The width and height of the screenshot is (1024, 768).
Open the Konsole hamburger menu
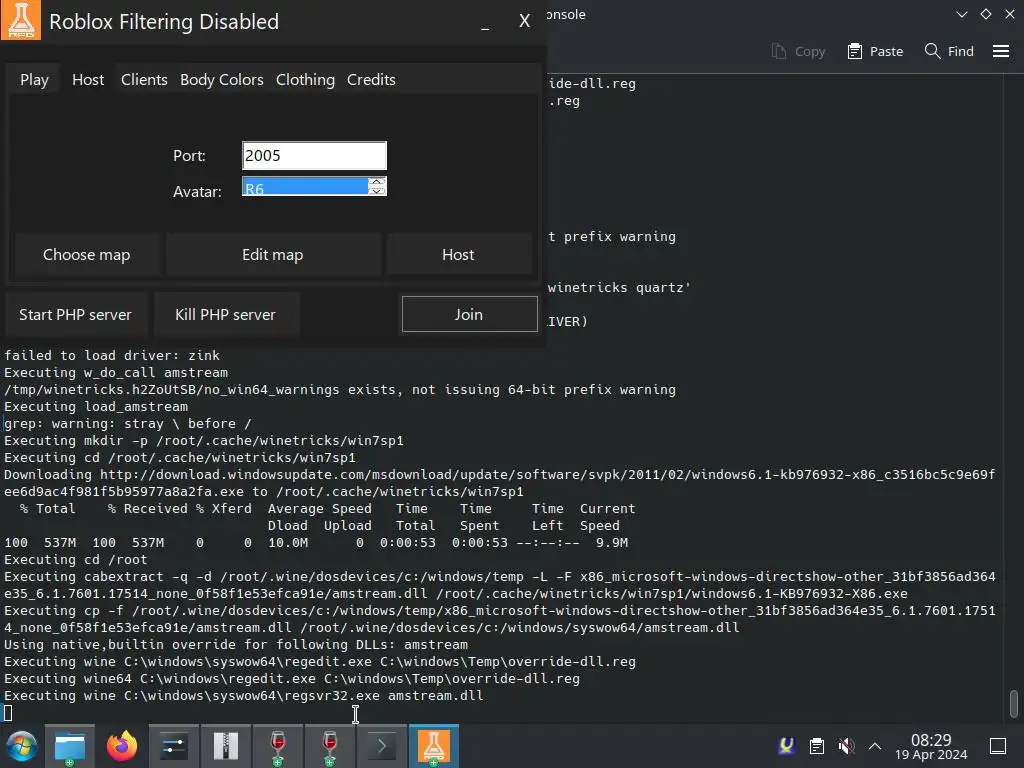pyautogui.click(x=1001, y=51)
